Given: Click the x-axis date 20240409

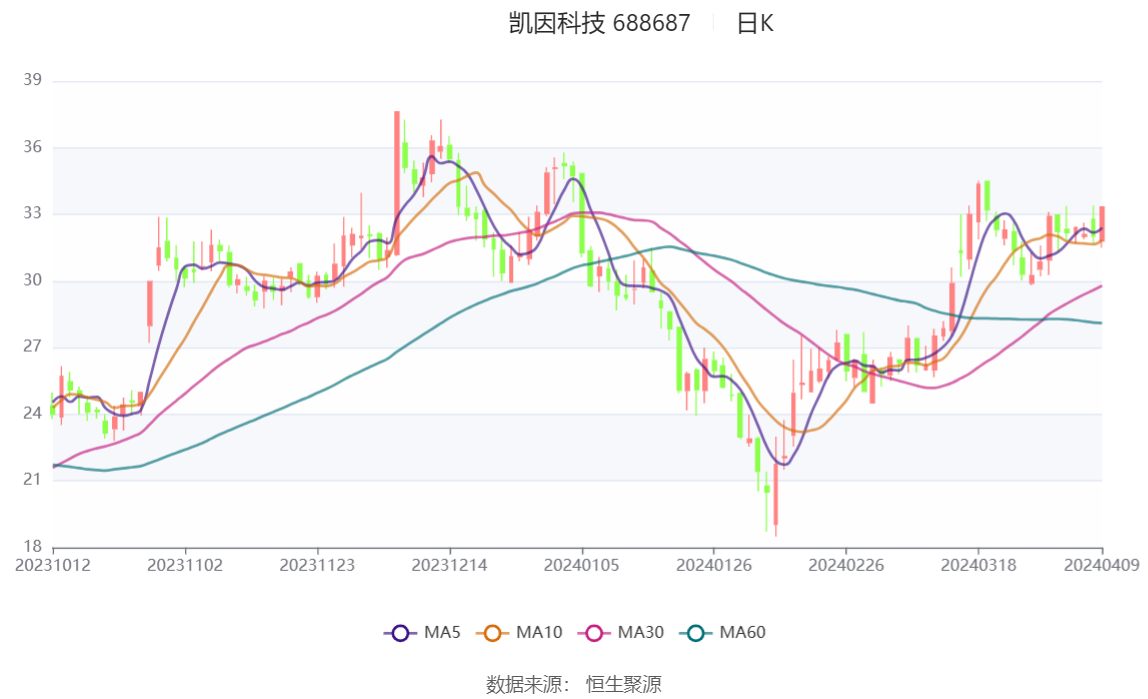Looking at the screenshot, I should pos(1102,566).
